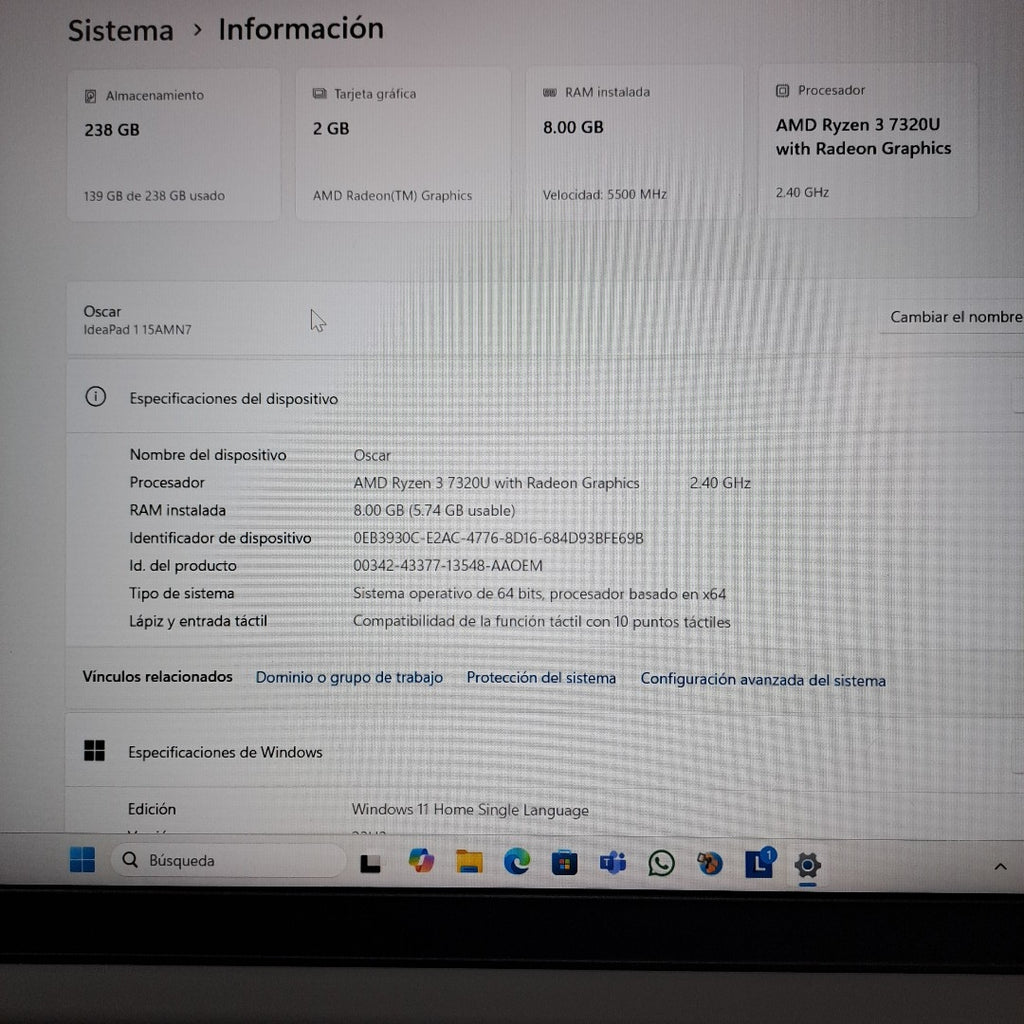The height and width of the screenshot is (1024, 1024).
Task: Open the Windows Start menu
Action: (x=82, y=860)
